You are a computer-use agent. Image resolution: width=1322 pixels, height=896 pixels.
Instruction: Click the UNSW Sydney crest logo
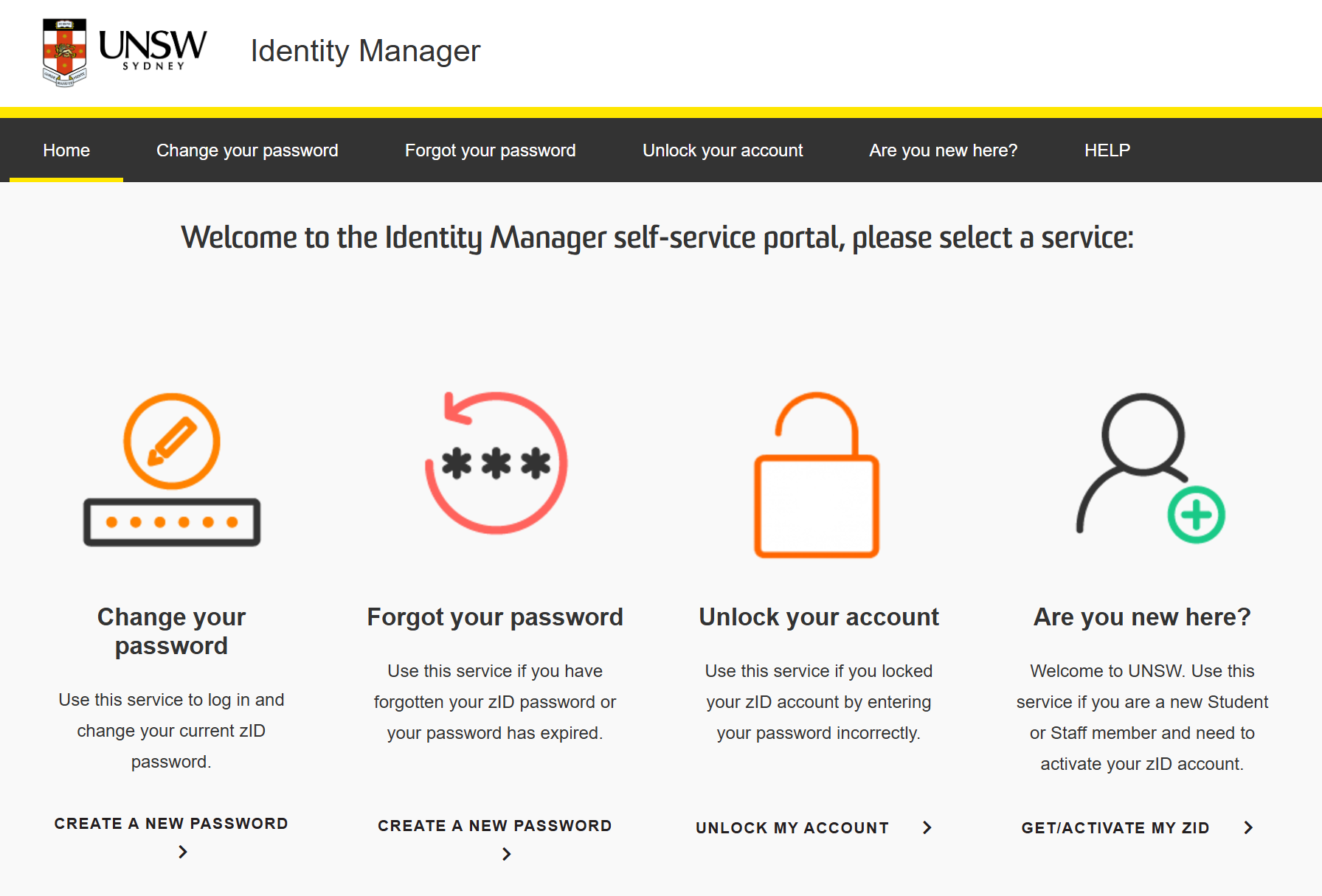tap(63, 52)
